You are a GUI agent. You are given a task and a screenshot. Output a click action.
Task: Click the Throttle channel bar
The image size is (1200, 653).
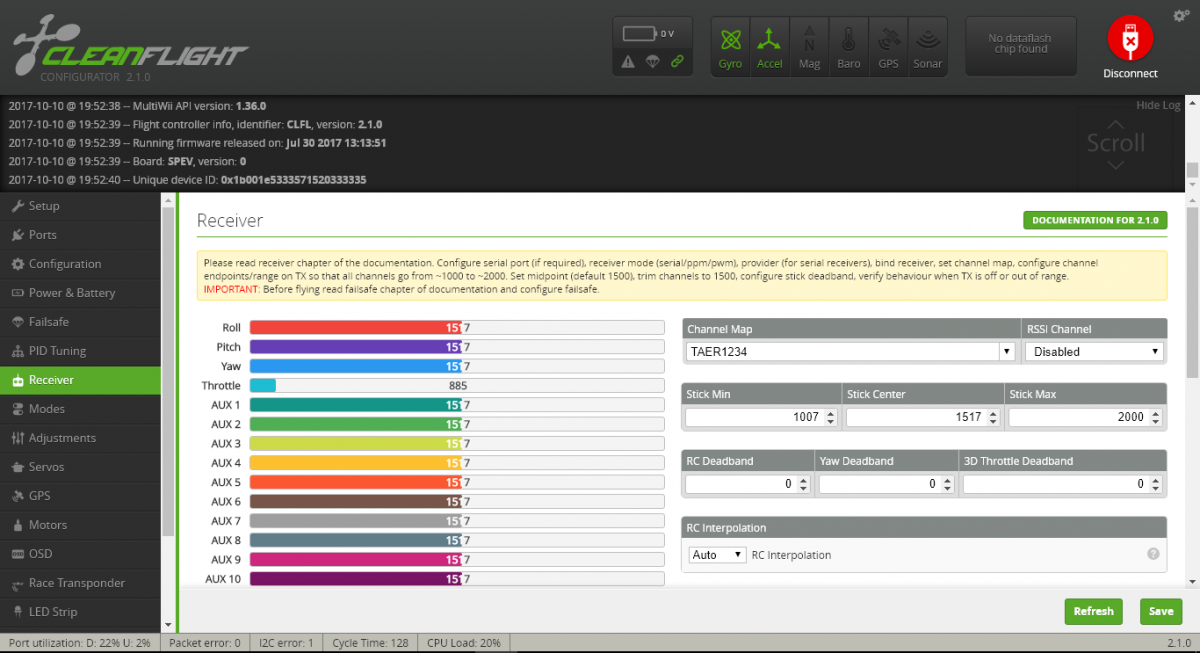point(456,386)
